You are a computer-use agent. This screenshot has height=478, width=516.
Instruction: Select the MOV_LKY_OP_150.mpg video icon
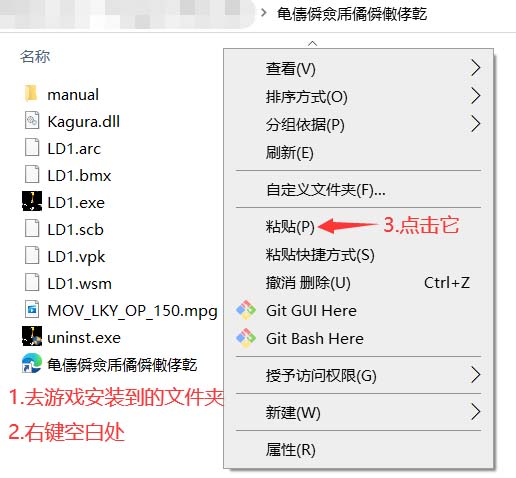coord(32,310)
